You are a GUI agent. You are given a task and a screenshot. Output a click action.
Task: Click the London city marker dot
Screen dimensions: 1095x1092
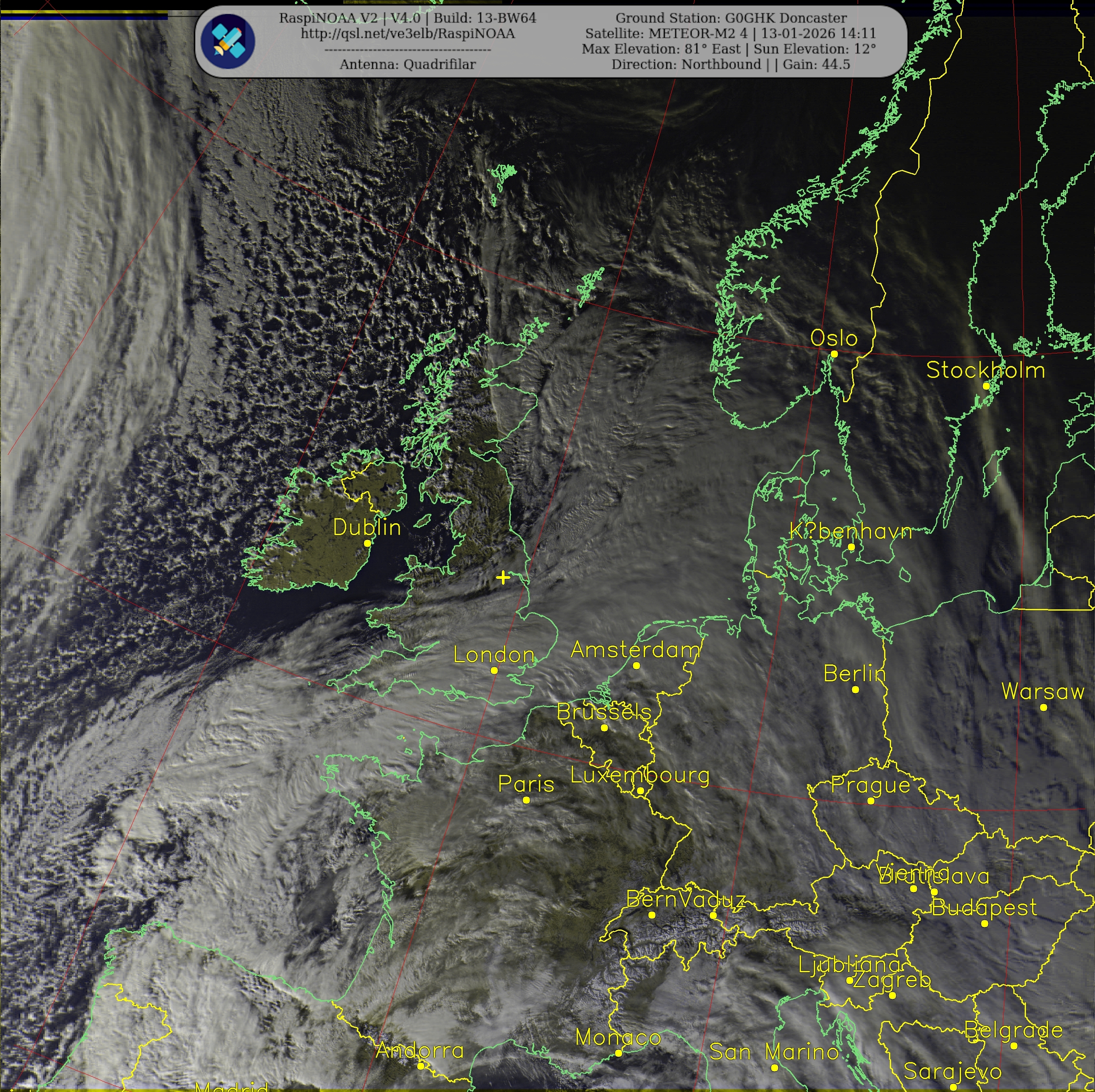coord(494,670)
